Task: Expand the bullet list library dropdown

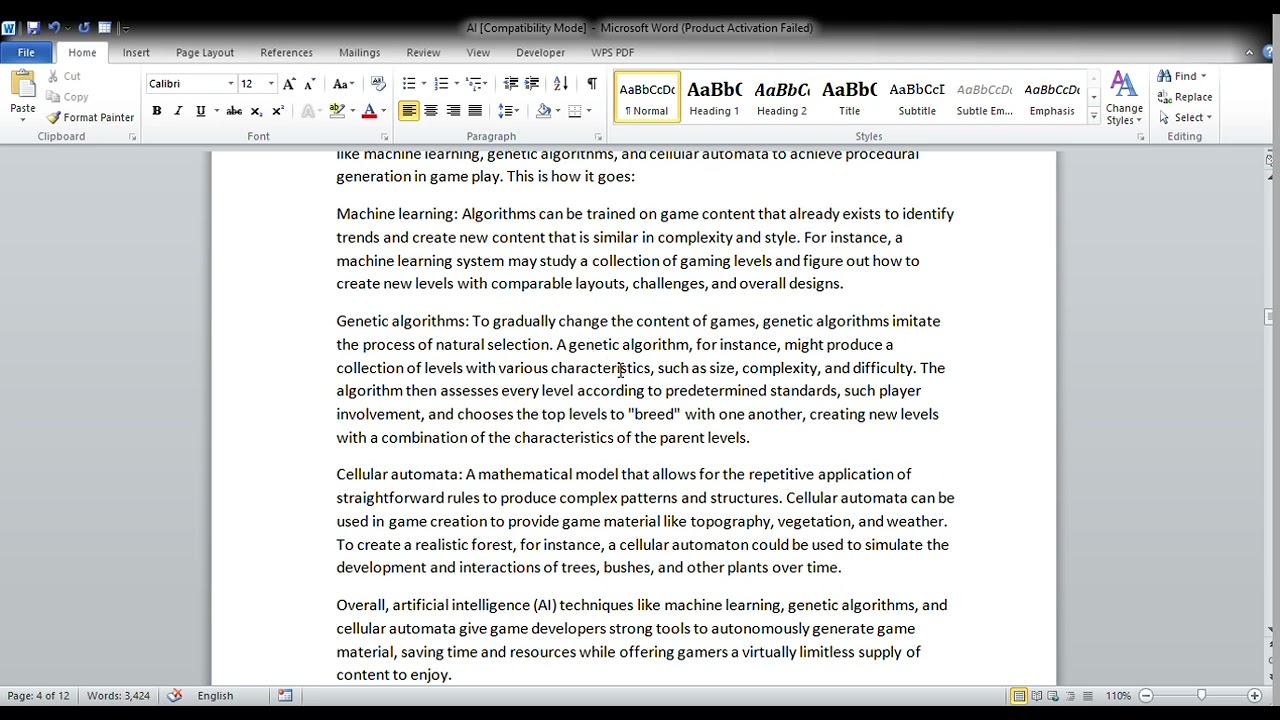Action: coord(424,84)
